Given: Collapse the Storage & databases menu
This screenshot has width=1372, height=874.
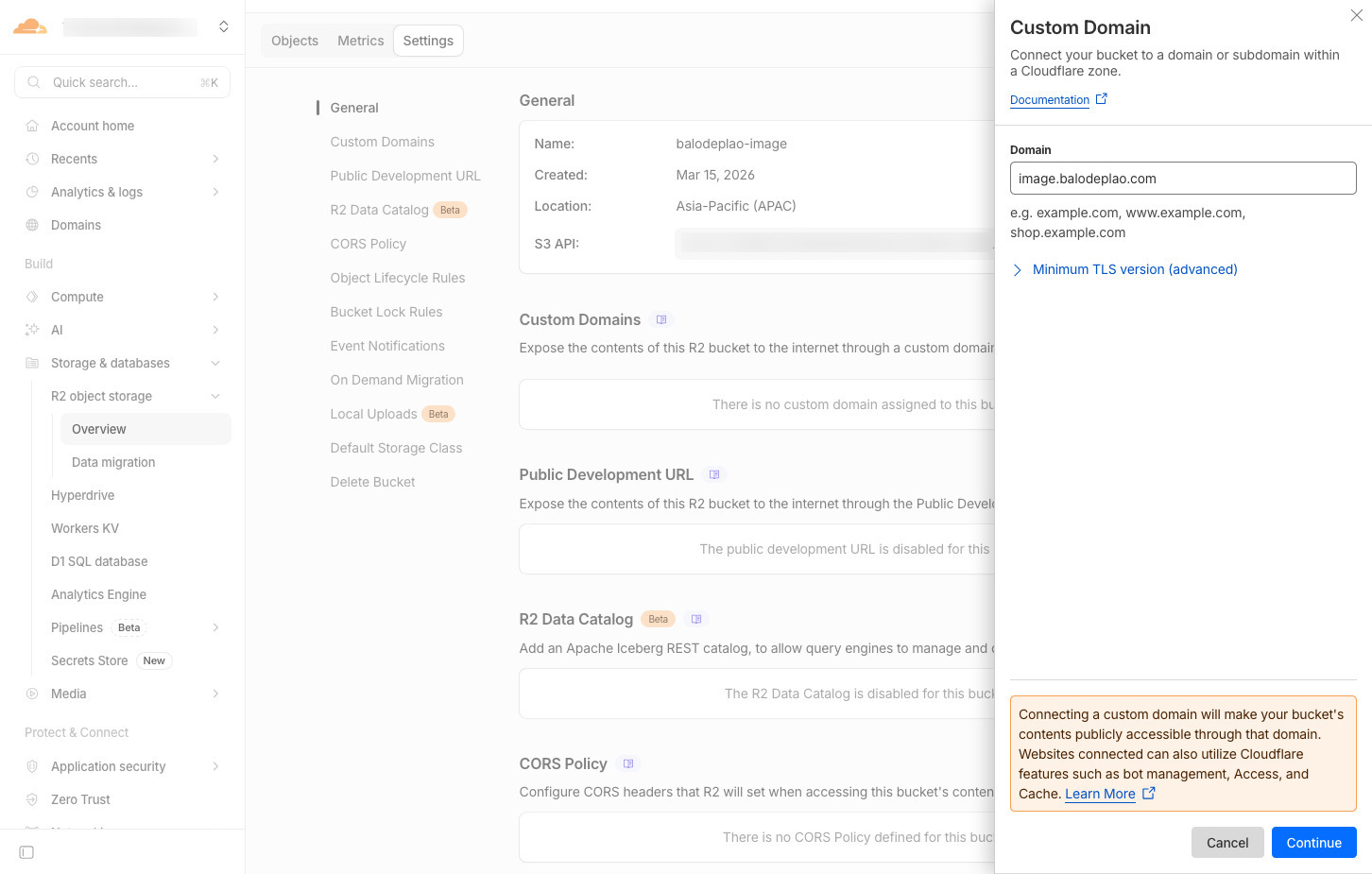Looking at the screenshot, I should (x=215, y=363).
